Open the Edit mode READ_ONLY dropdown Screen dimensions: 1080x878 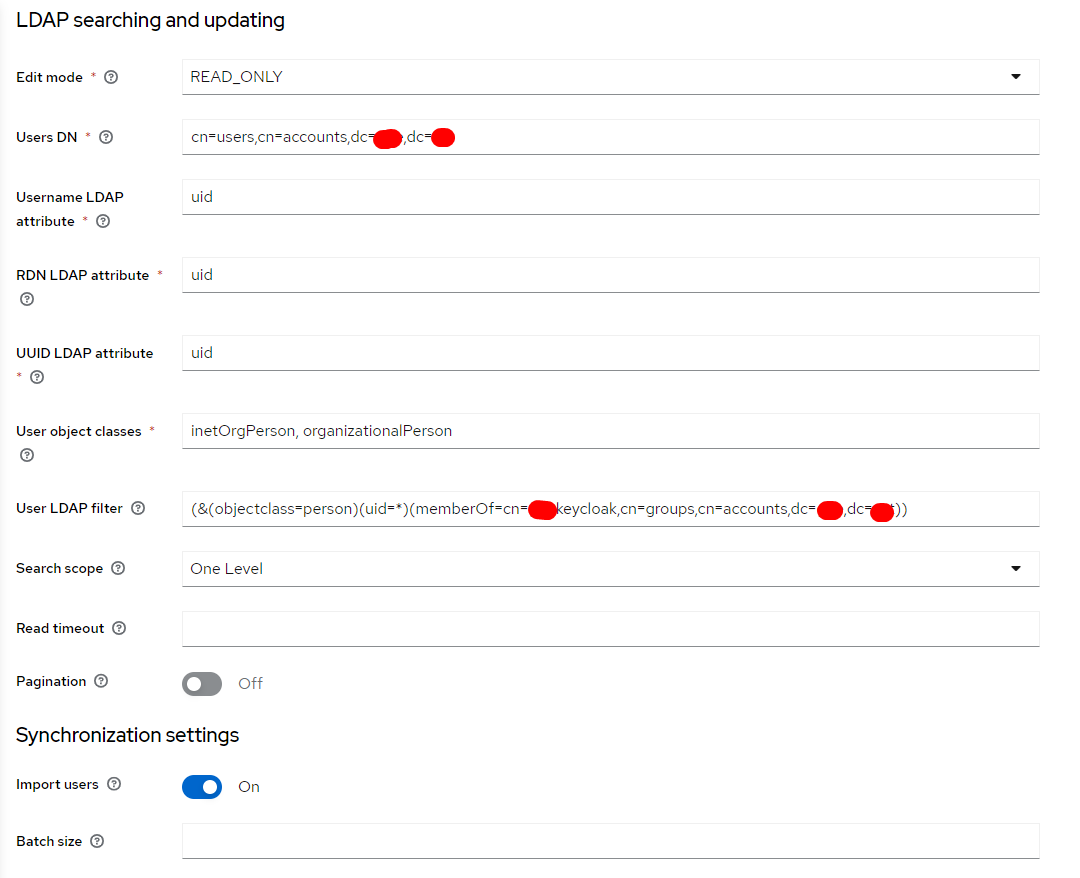click(610, 77)
